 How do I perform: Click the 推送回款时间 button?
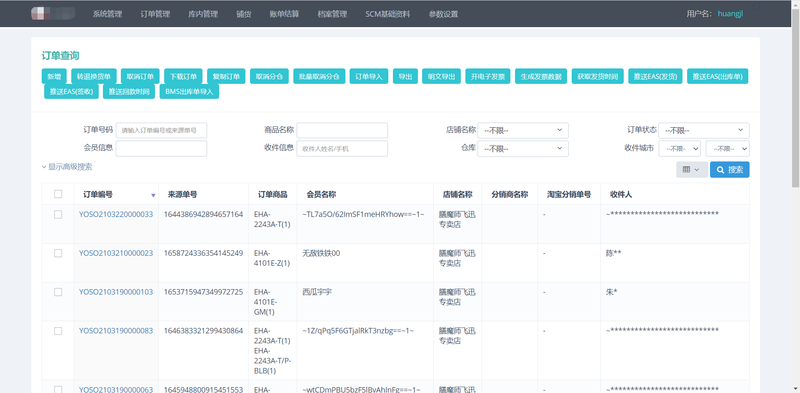pyautogui.click(x=129, y=92)
